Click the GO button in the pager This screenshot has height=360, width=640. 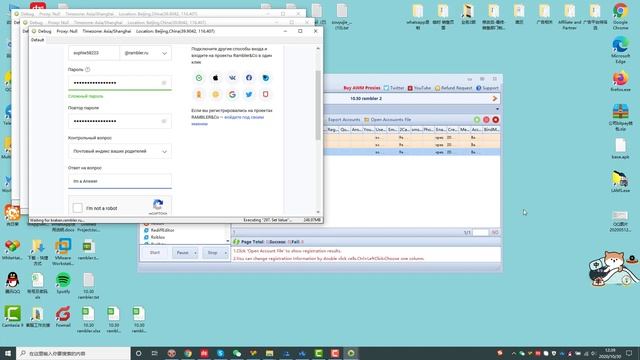495,232
